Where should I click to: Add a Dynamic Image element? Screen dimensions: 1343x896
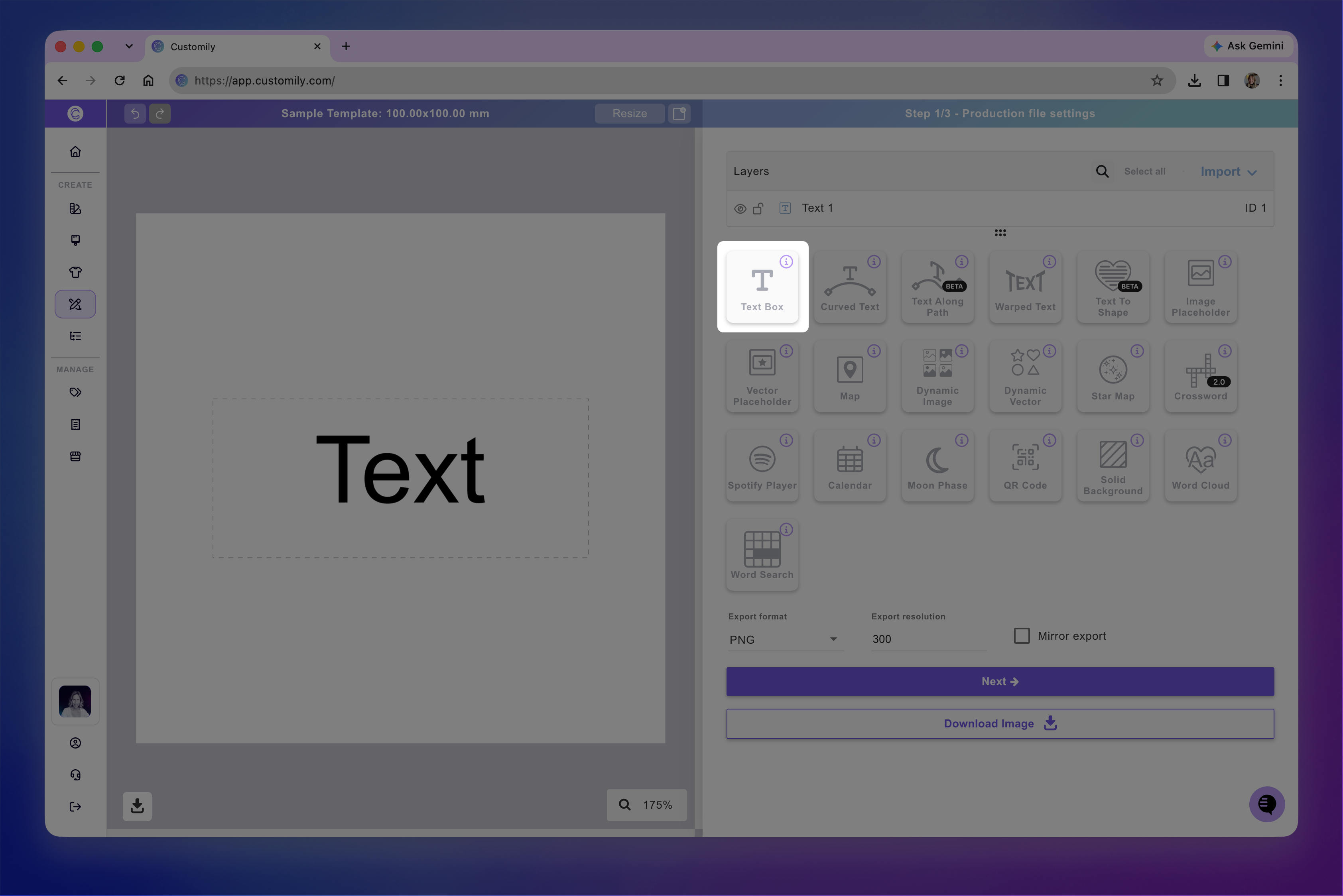(937, 376)
